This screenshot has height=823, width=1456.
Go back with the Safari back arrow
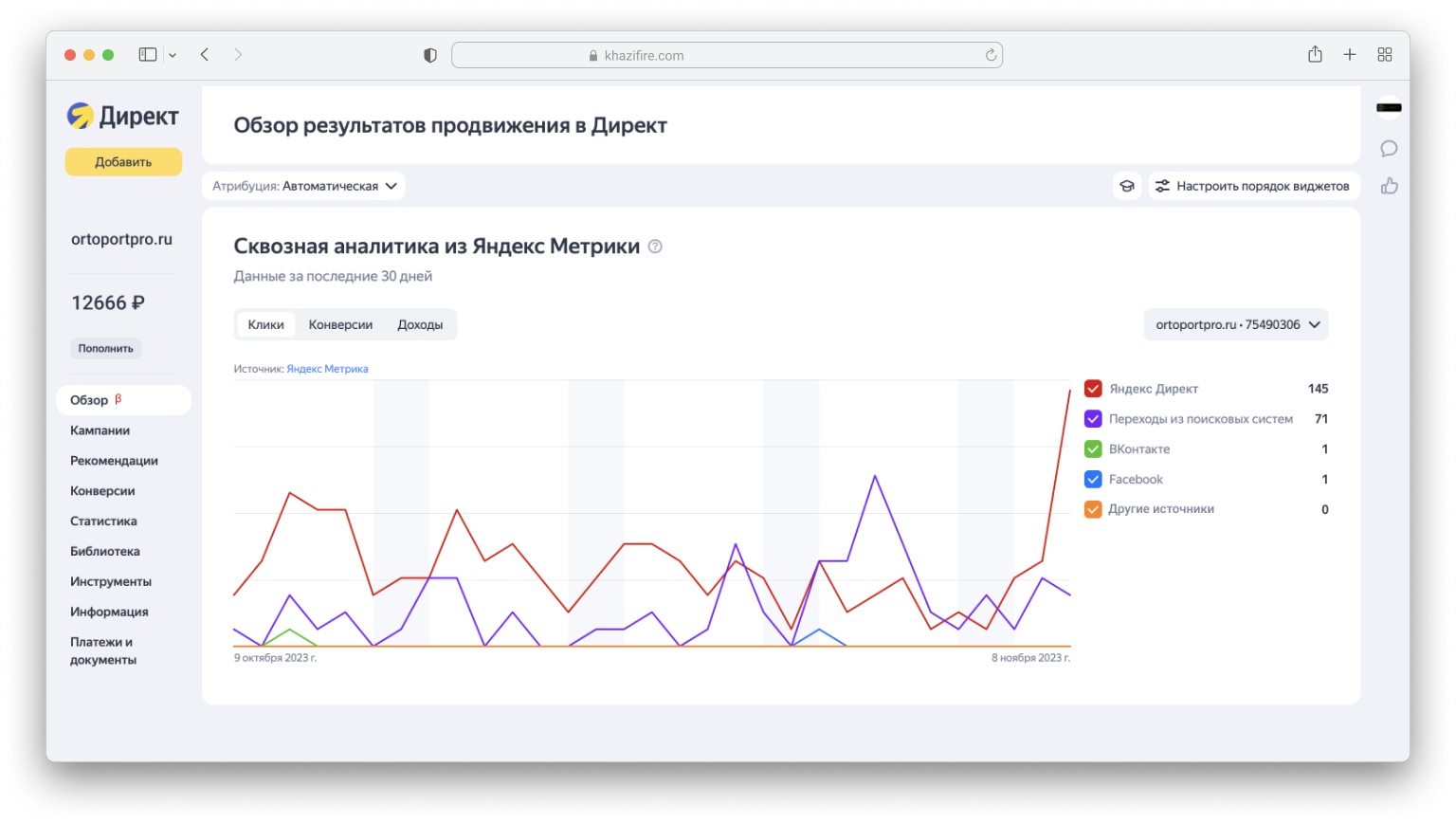[205, 55]
